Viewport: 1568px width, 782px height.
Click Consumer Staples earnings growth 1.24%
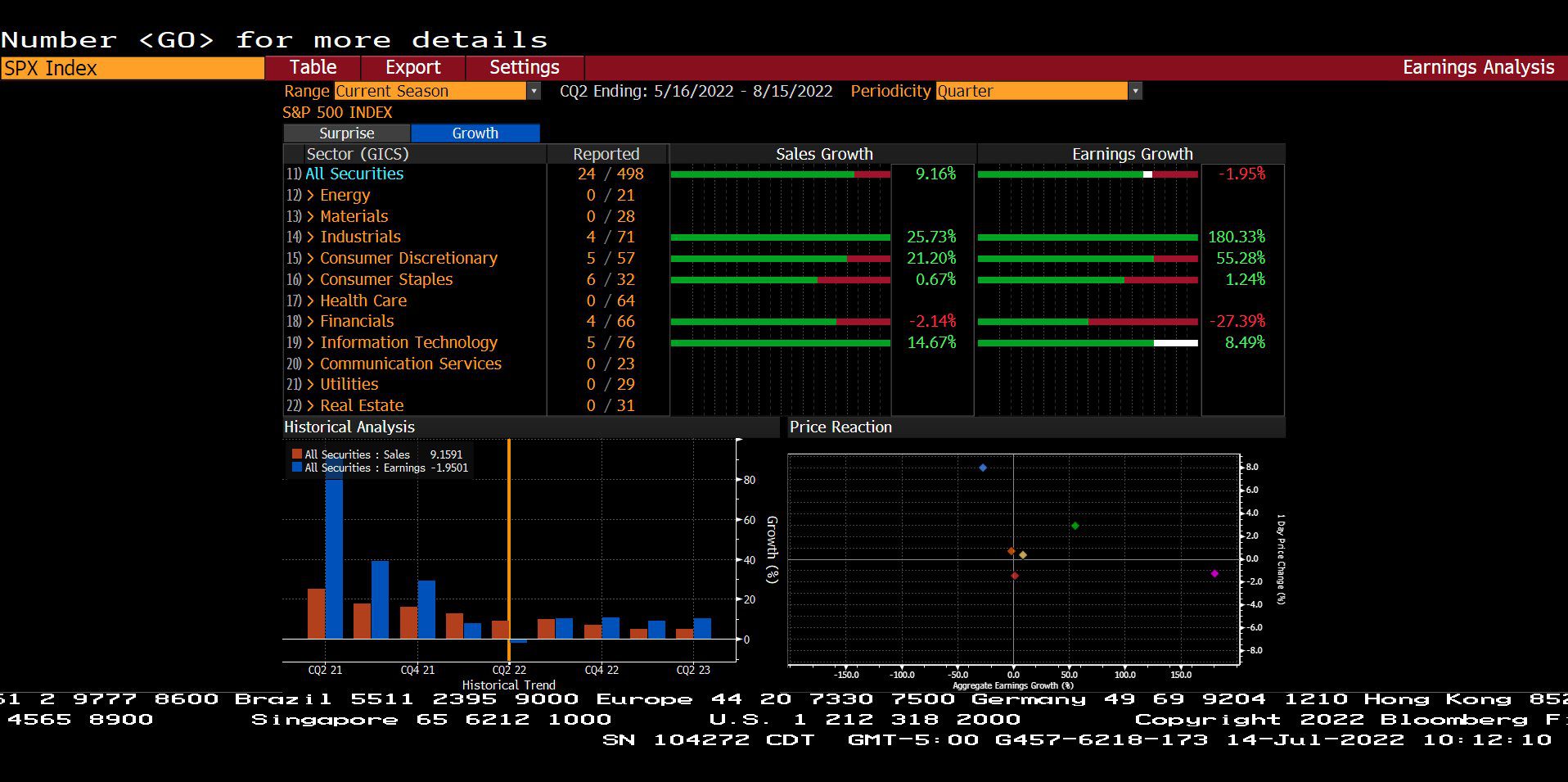coord(1245,279)
